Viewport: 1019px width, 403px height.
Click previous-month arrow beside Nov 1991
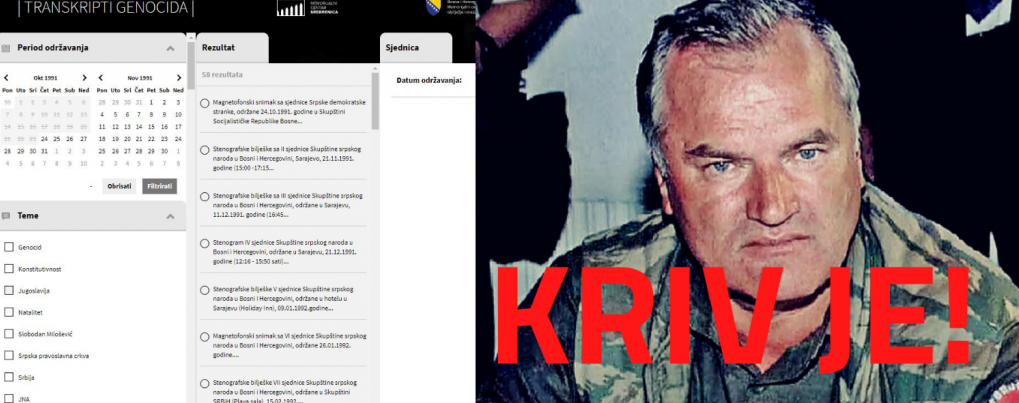pos(101,78)
